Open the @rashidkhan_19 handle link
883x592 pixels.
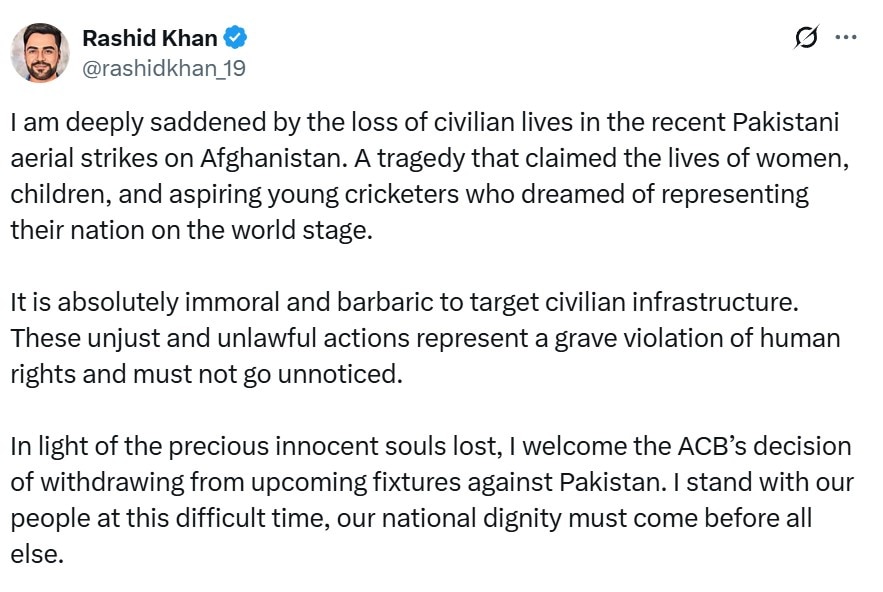pos(164,68)
